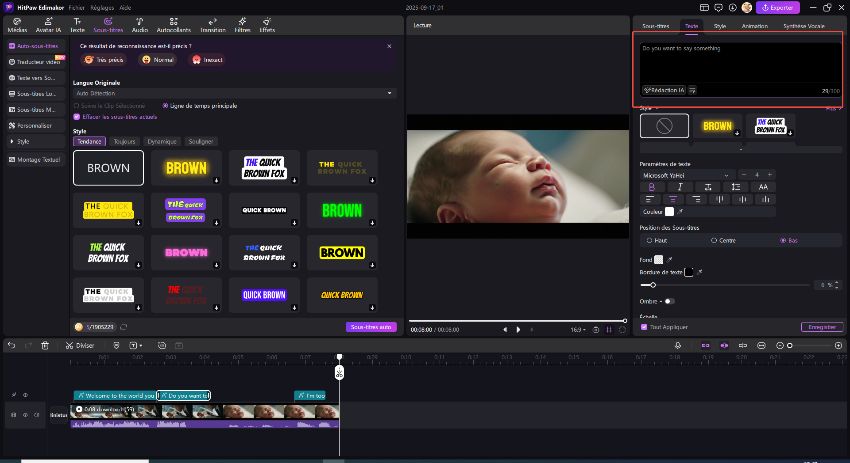850x463 pixels.
Task: Select the Centre subtitle position
Action: click(714, 240)
